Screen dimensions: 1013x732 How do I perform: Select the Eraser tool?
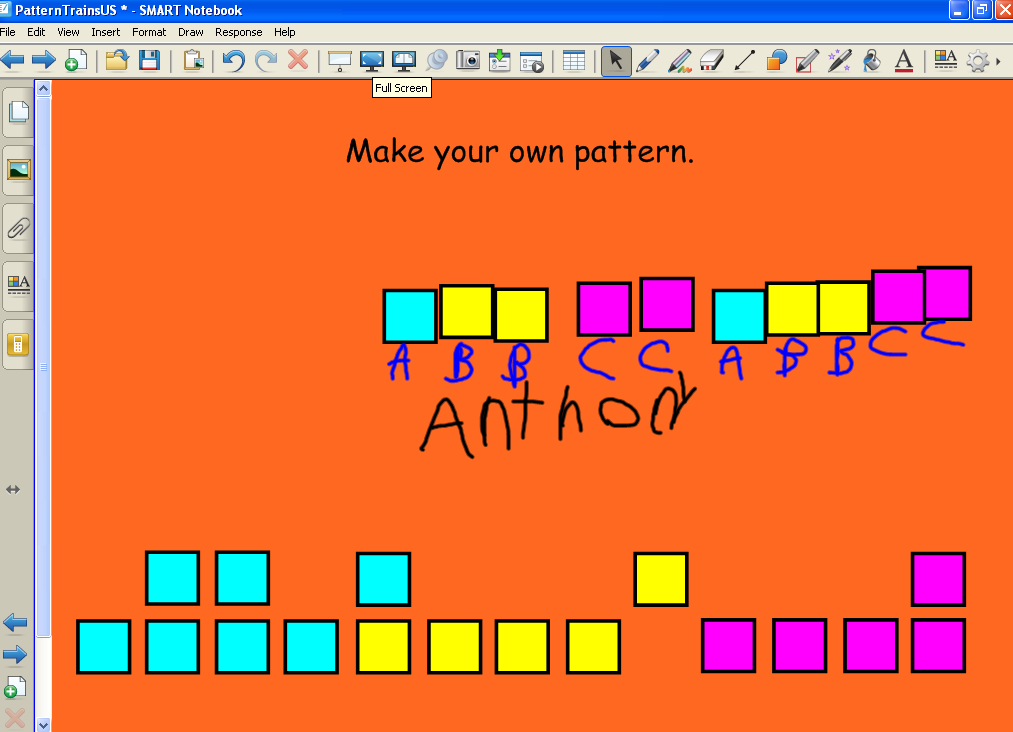(711, 61)
